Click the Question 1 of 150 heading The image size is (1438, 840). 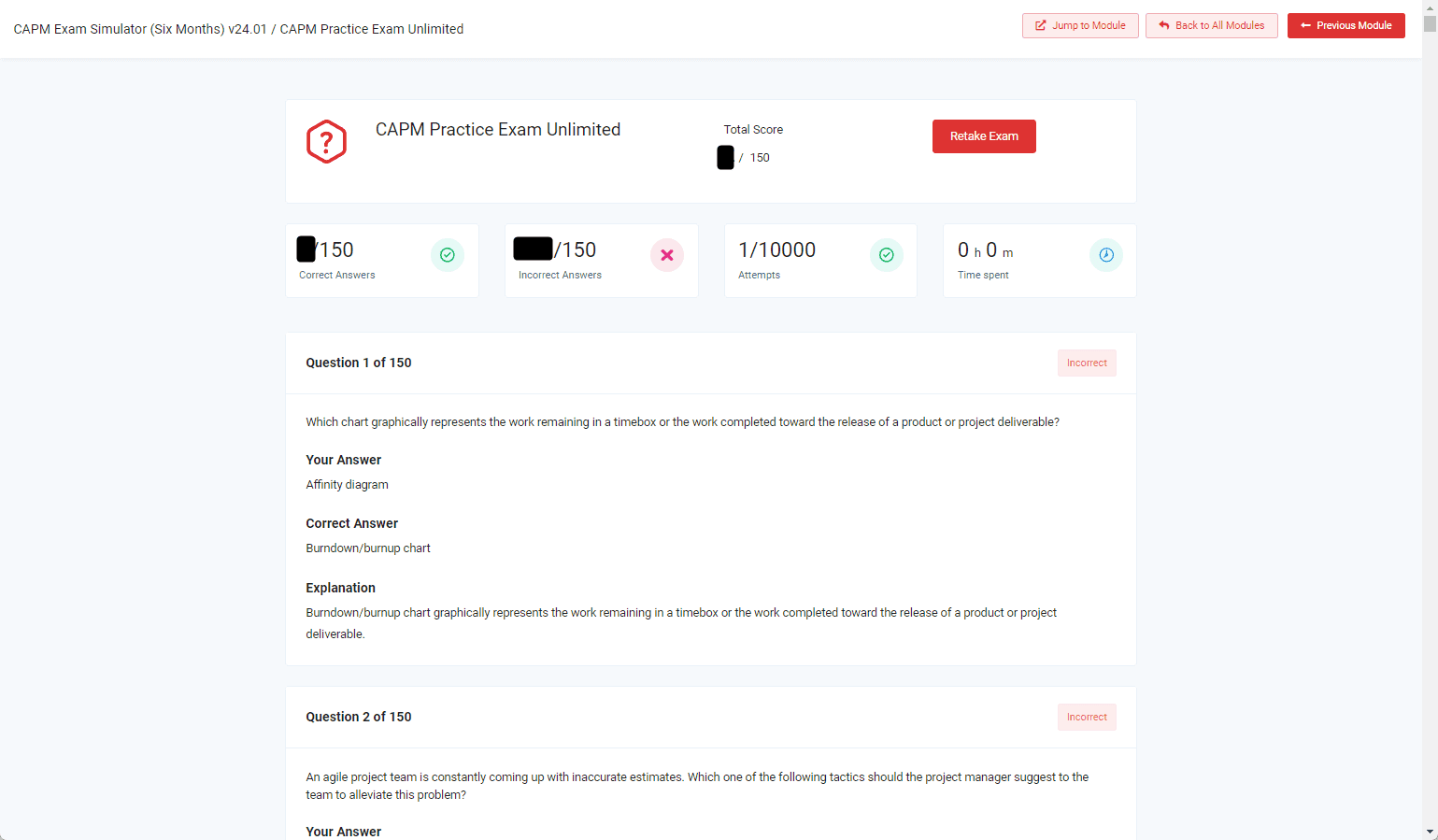coord(359,363)
